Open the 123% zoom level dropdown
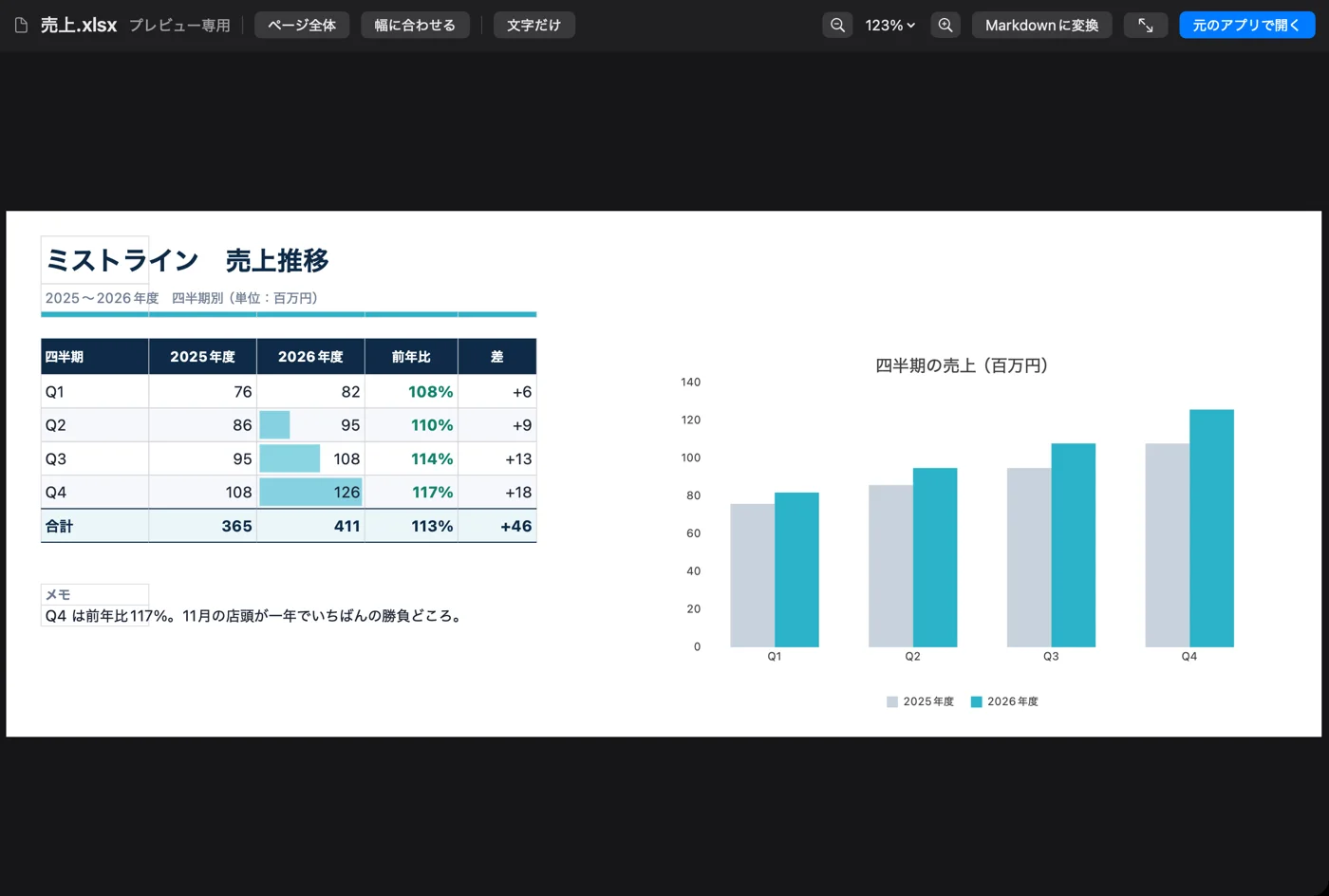This screenshot has height=896, width=1329. 890,26
